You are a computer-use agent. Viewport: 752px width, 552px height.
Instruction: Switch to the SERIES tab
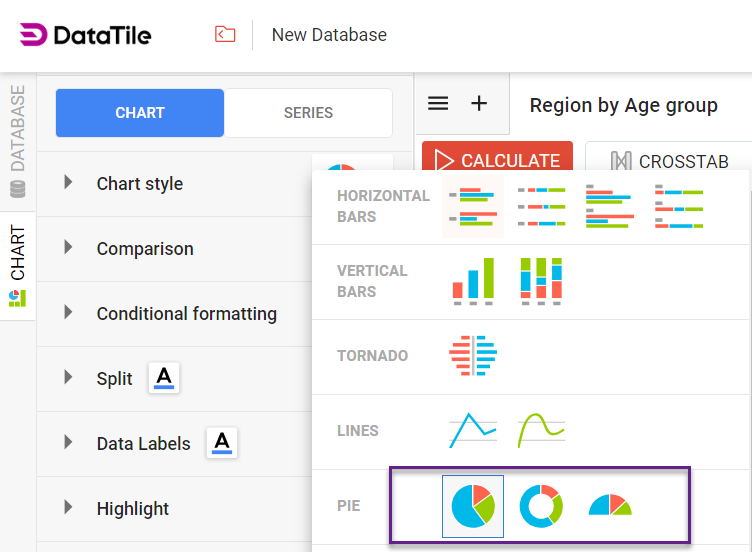(308, 113)
